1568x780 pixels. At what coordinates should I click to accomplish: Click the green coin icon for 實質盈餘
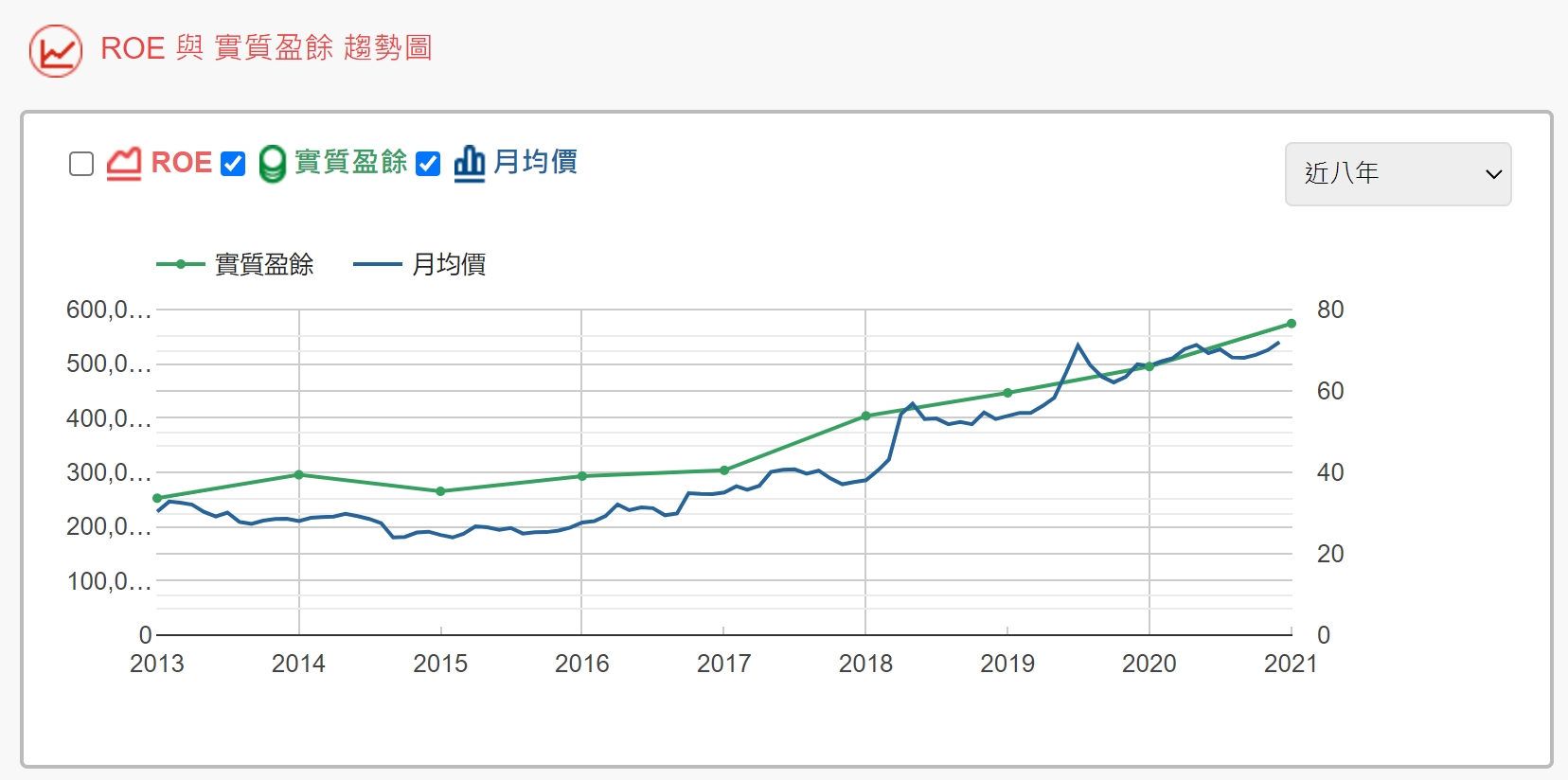[272, 164]
